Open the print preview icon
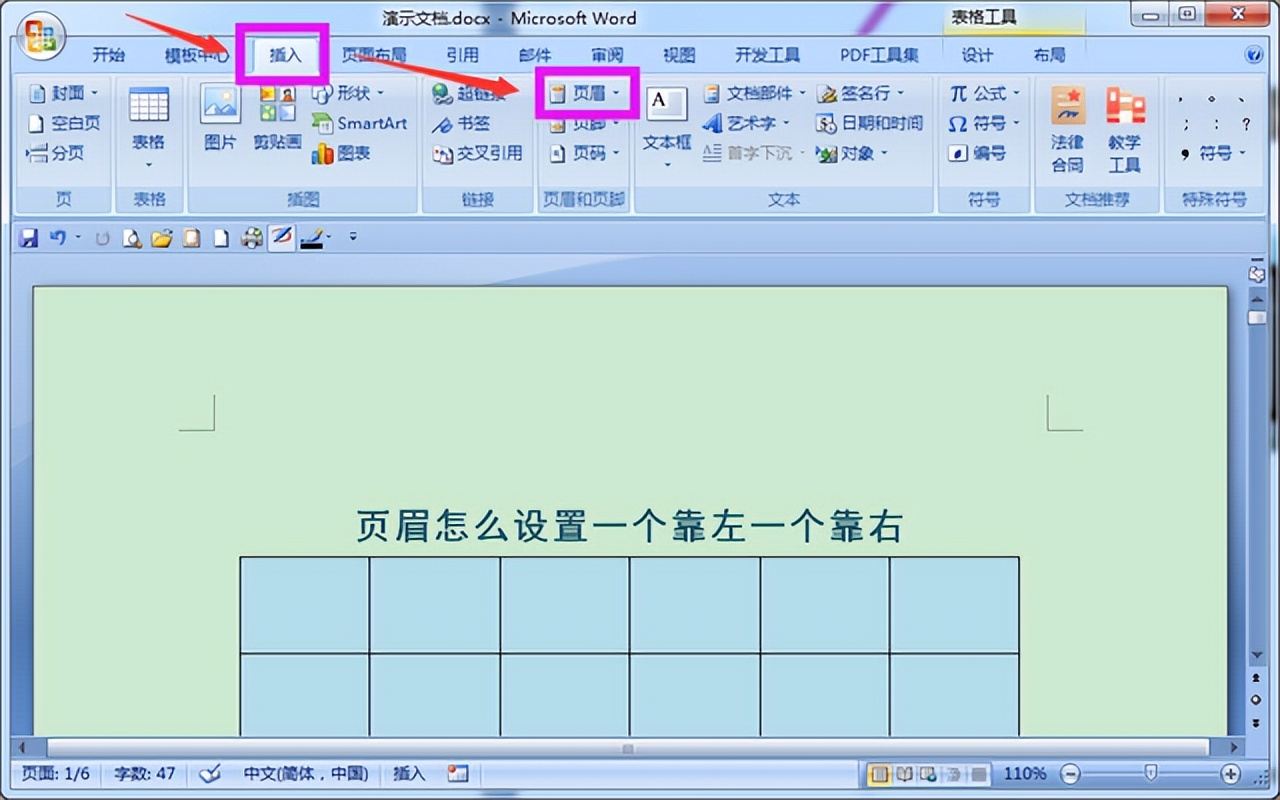The height and width of the screenshot is (800, 1280). click(x=132, y=238)
